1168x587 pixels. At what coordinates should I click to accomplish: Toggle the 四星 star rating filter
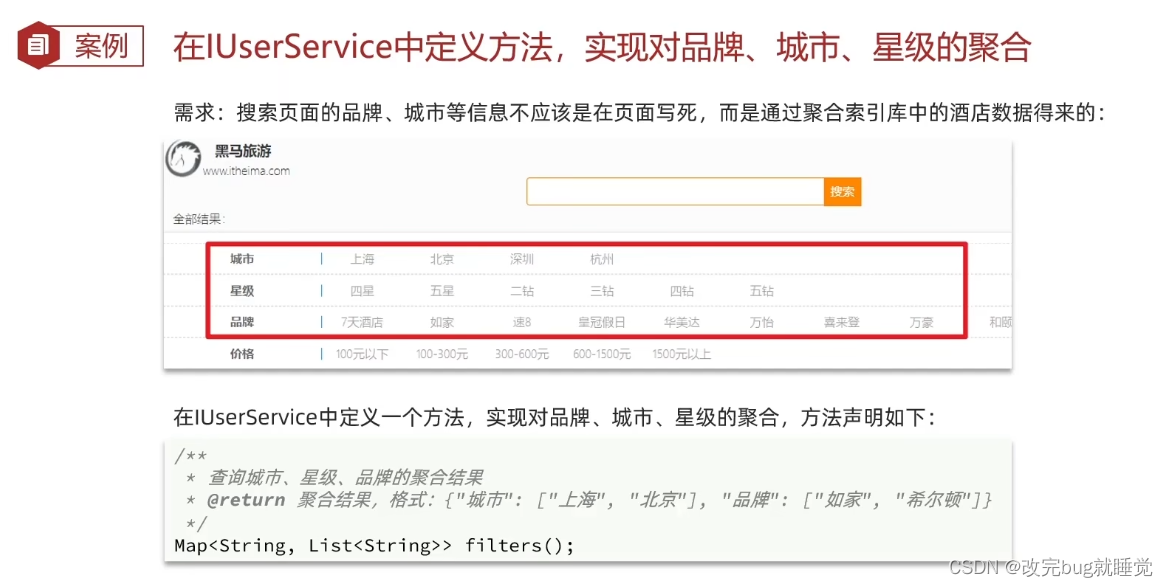[x=363, y=290]
